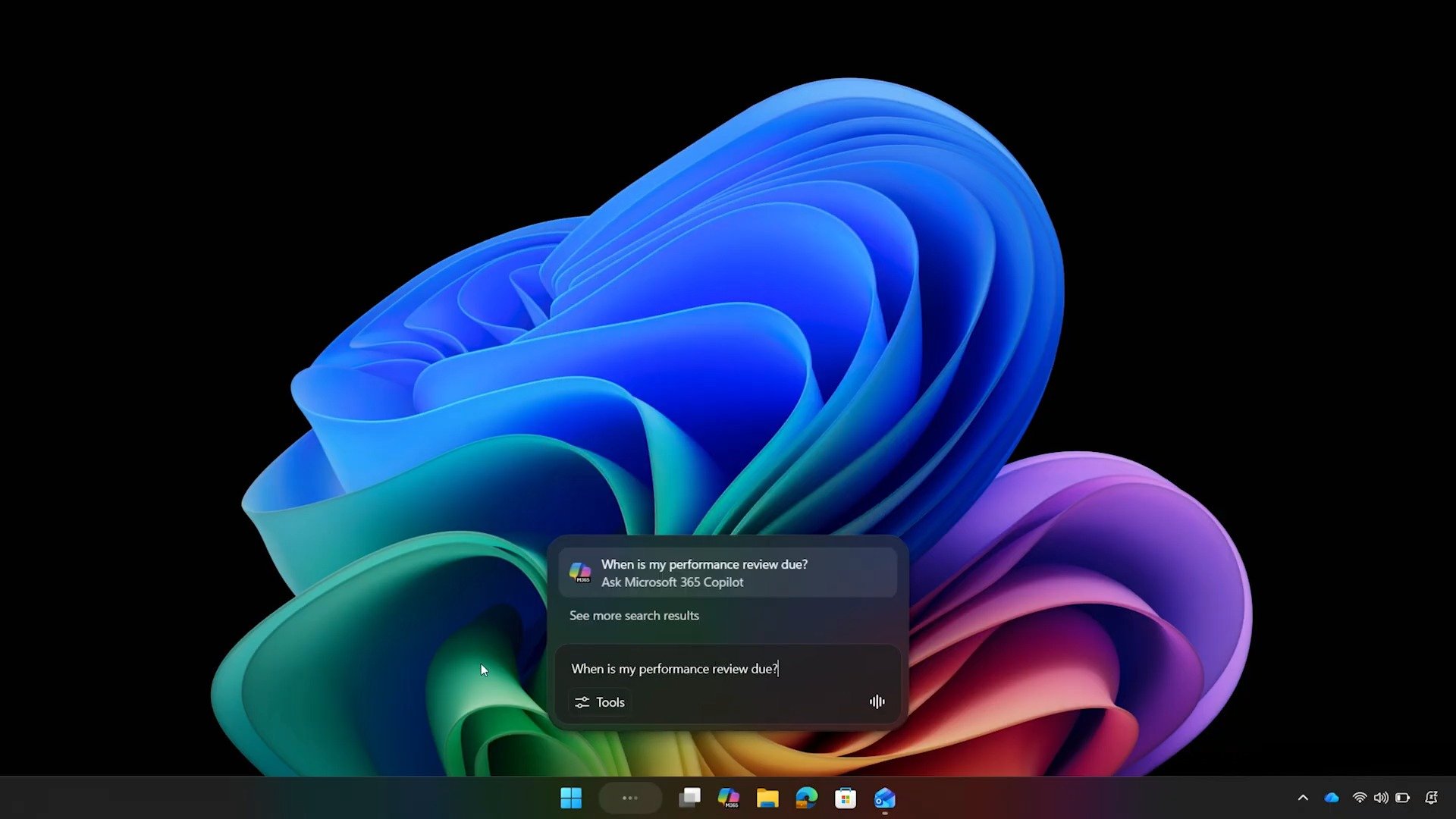This screenshot has width=1456, height=819.
Task: Show hidden system tray icons
Action: (x=1303, y=798)
